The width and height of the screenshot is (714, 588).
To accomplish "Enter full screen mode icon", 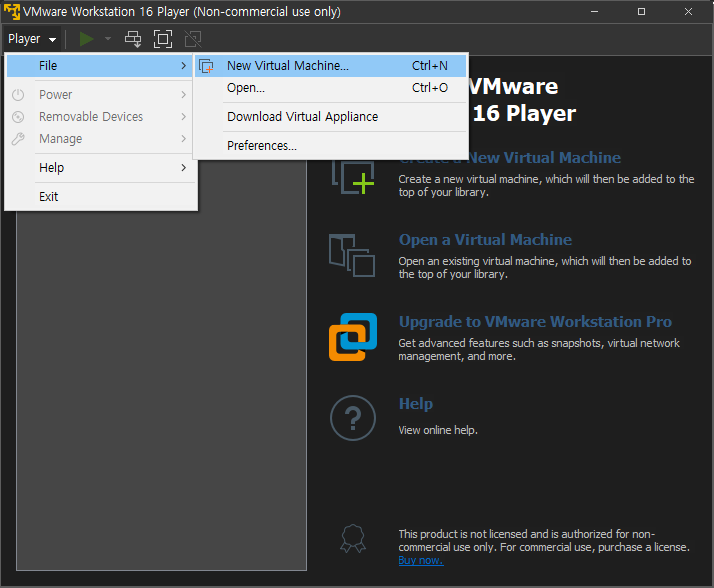I will 163,39.
